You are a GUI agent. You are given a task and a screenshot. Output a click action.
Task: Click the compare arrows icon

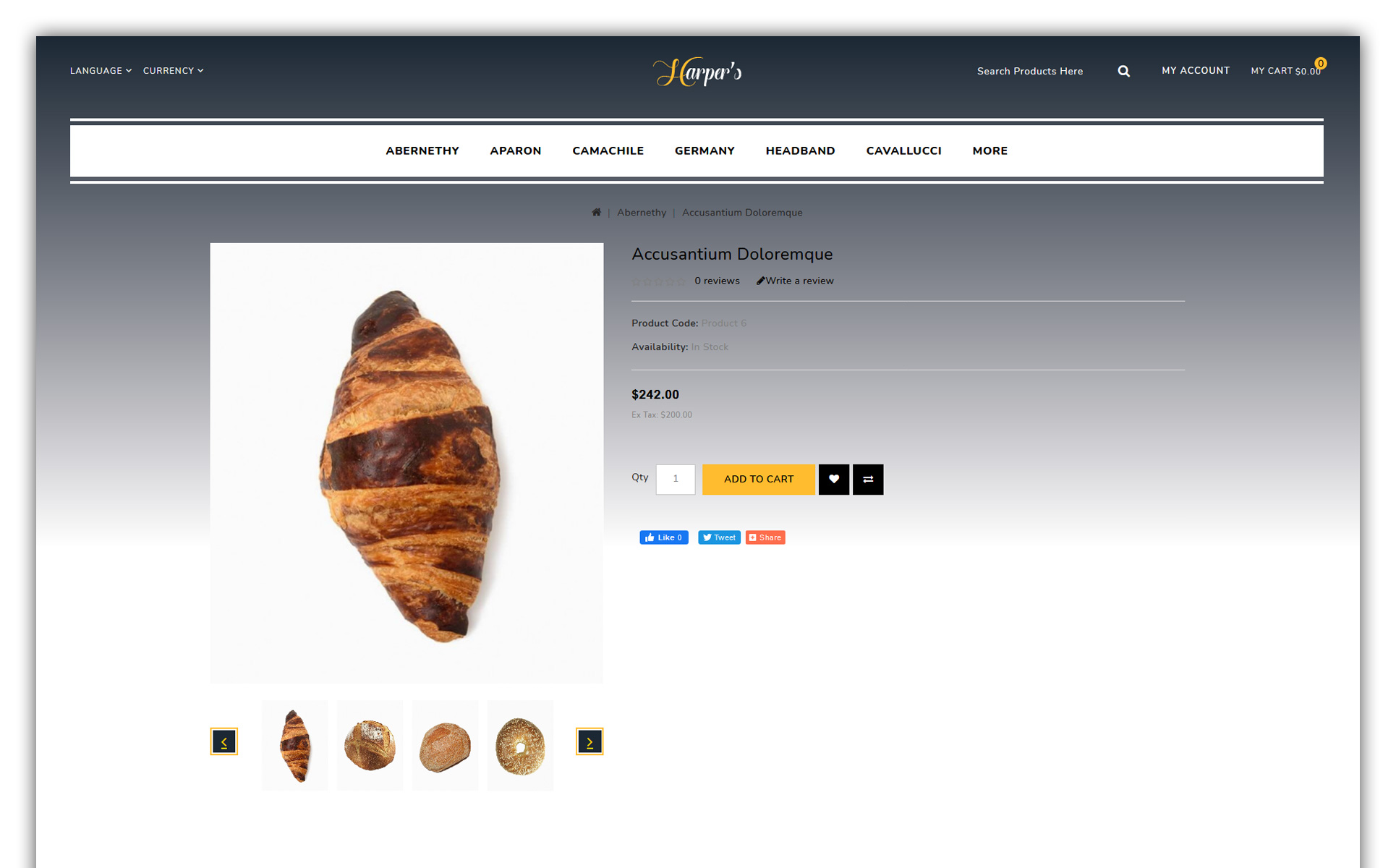868,479
